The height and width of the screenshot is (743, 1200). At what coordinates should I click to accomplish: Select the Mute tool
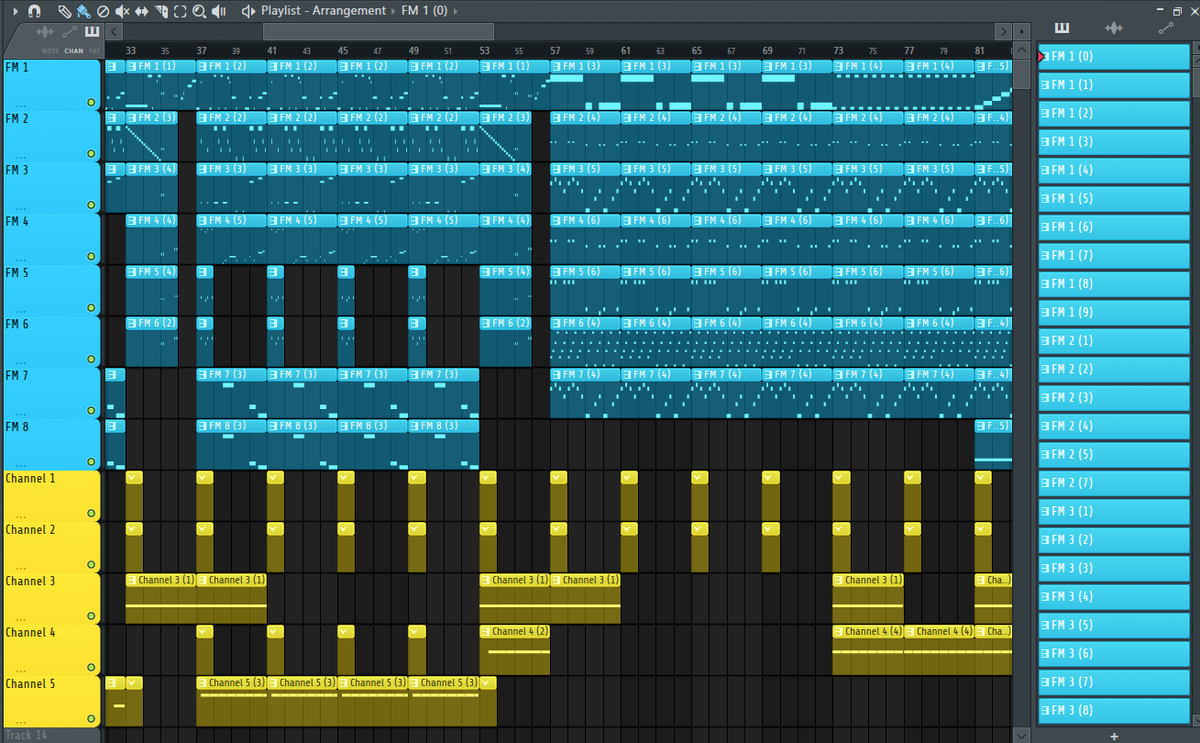pos(122,11)
